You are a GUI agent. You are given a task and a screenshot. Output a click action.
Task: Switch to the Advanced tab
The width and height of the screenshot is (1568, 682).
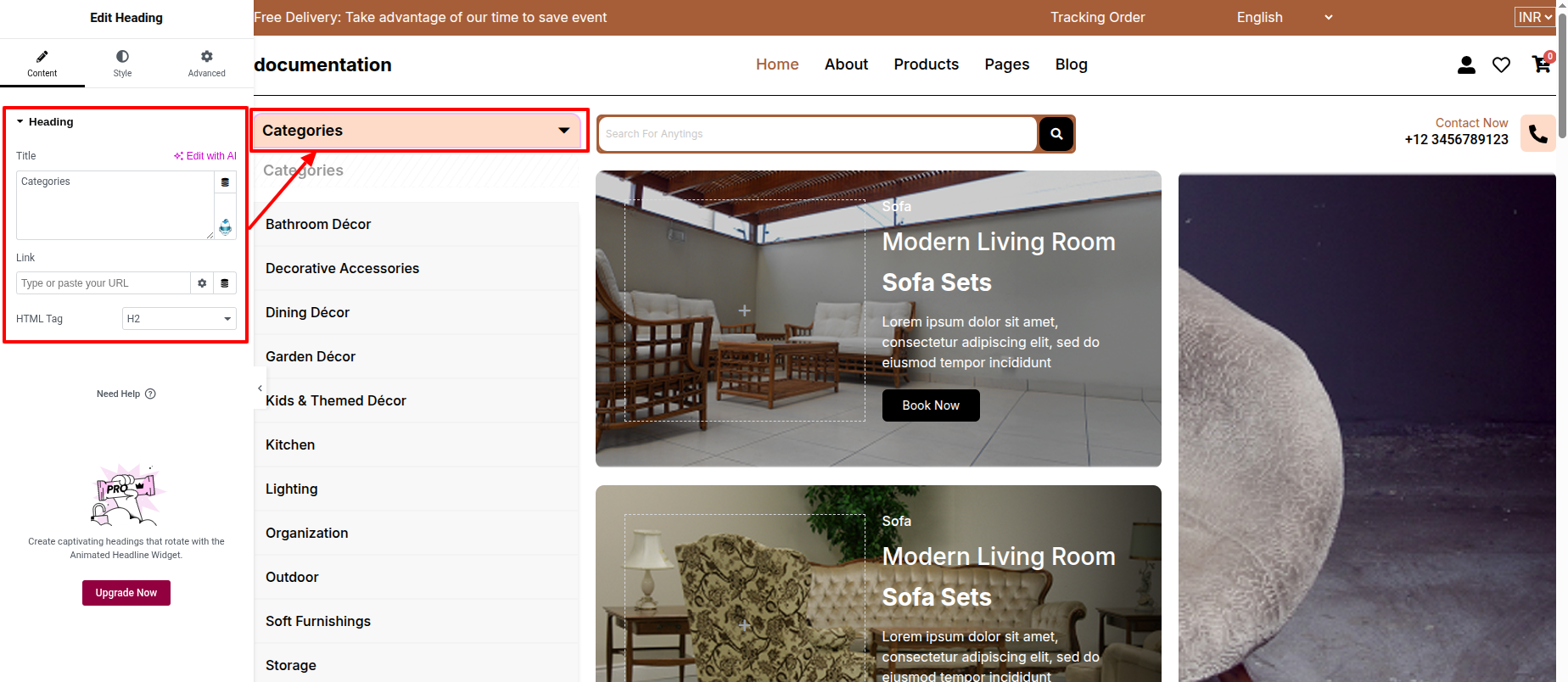pos(206,63)
